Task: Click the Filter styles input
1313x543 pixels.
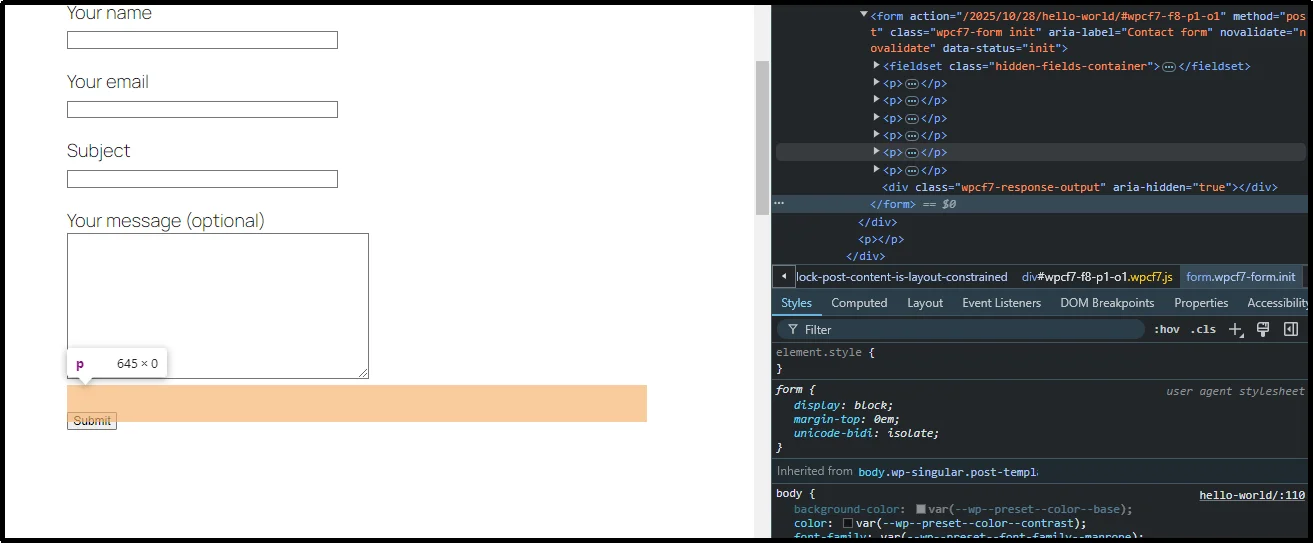Action: coord(960,329)
